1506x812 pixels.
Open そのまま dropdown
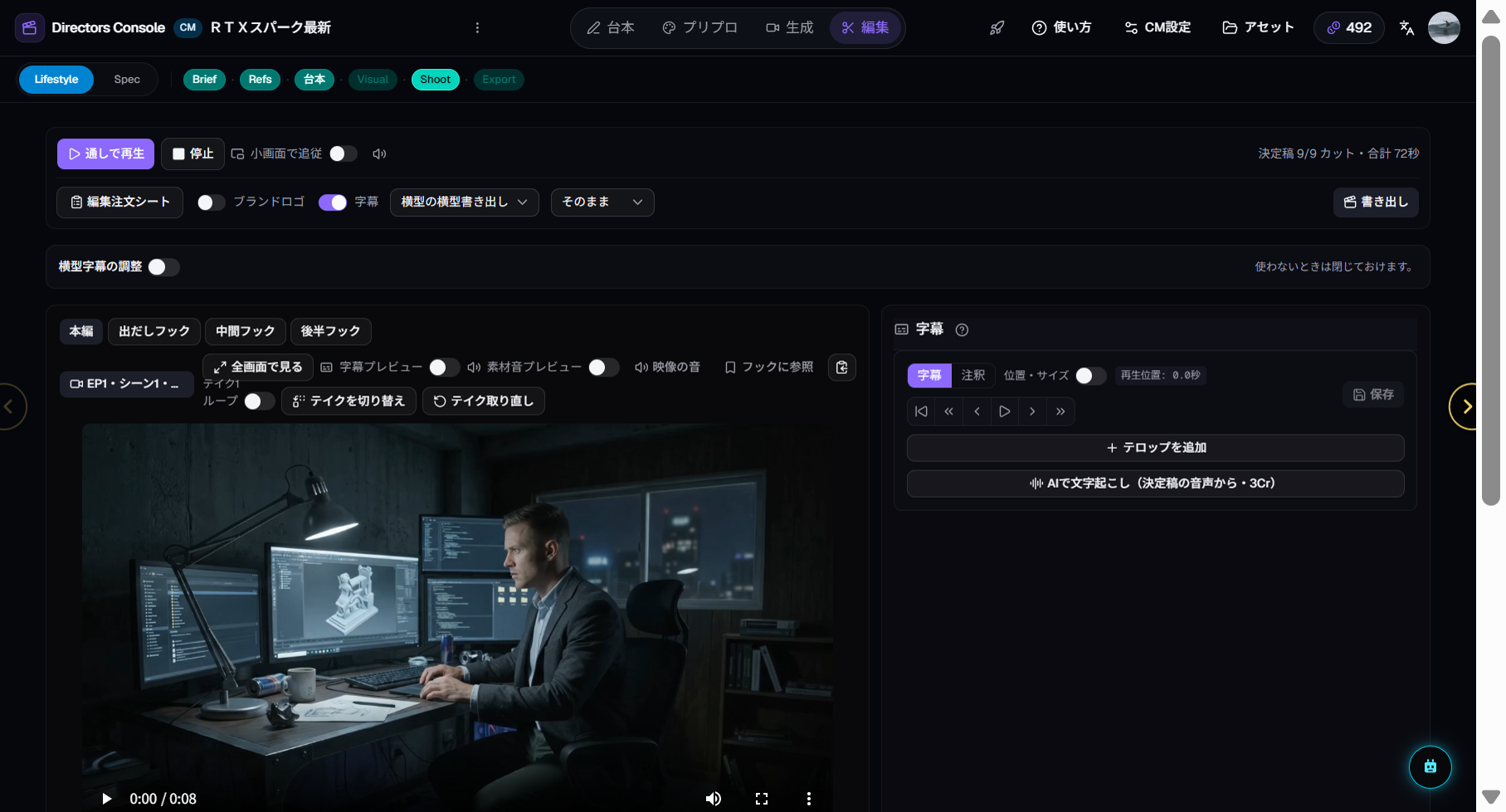click(x=602, y=202)
